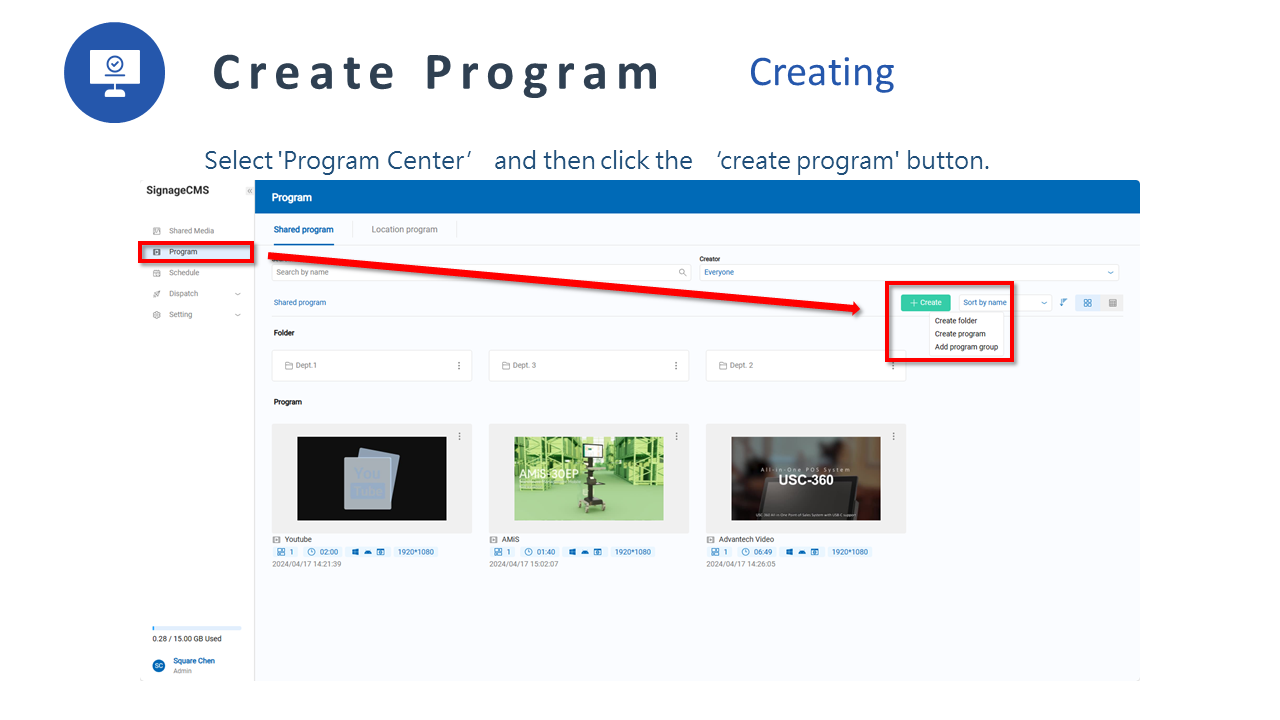Click the search magnifier icon

pos(683,272)
